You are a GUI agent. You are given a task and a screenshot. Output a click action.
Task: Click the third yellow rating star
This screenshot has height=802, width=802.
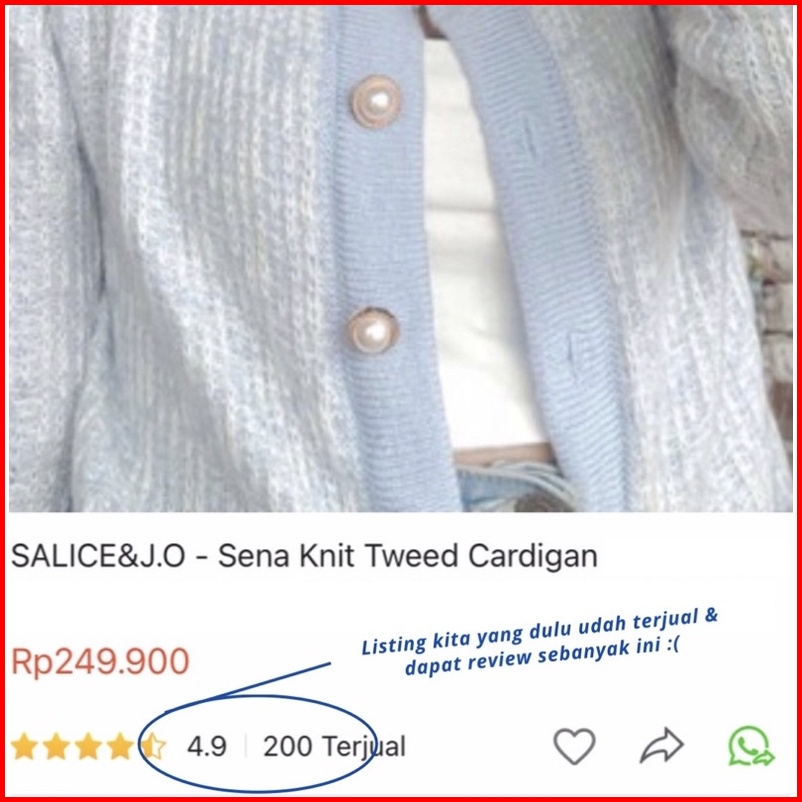click(88, 746)
